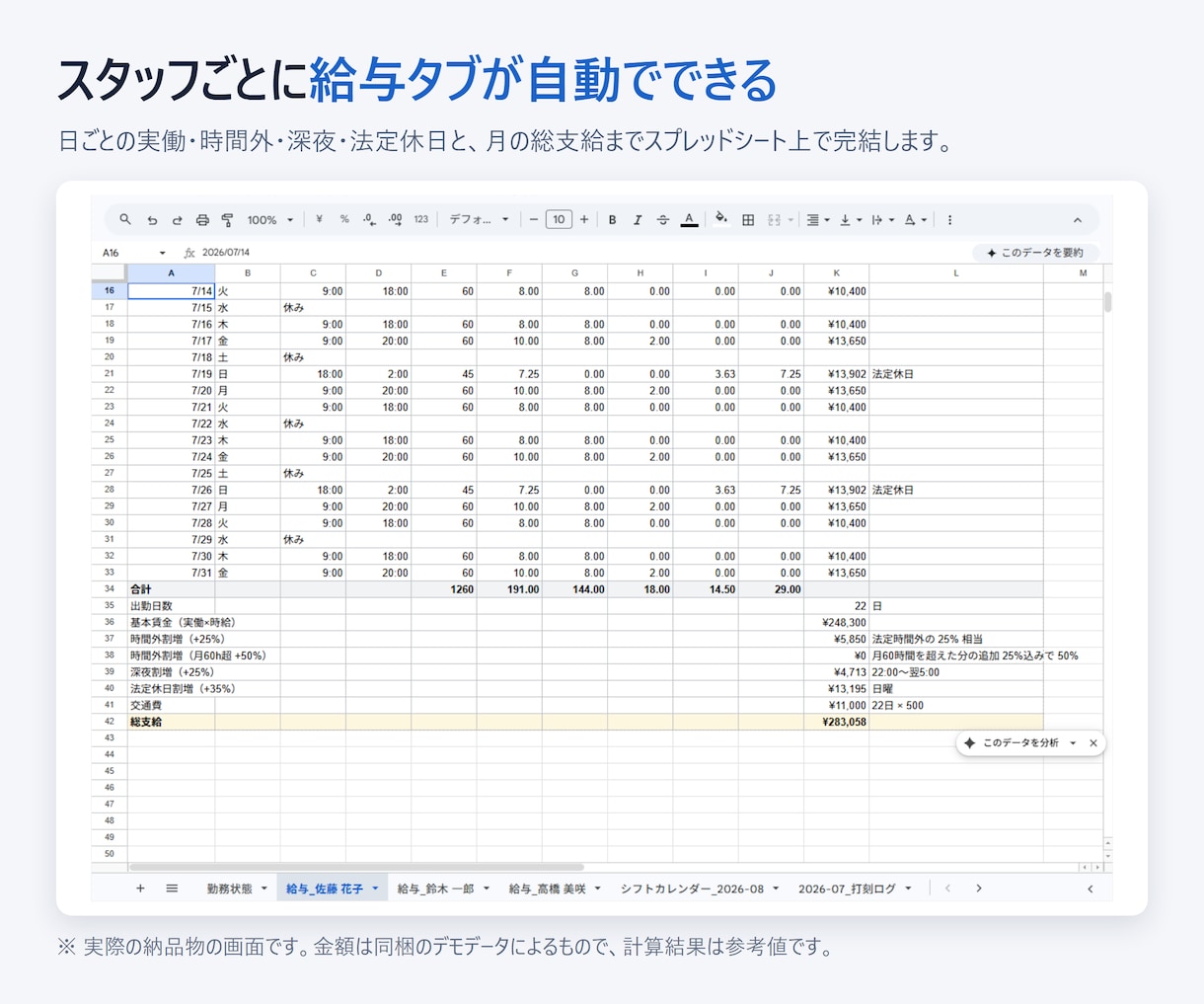Open text rotation dropdown
Image resolution: width=1204 pixels, height=1004 pixels.
pos(915,220)
